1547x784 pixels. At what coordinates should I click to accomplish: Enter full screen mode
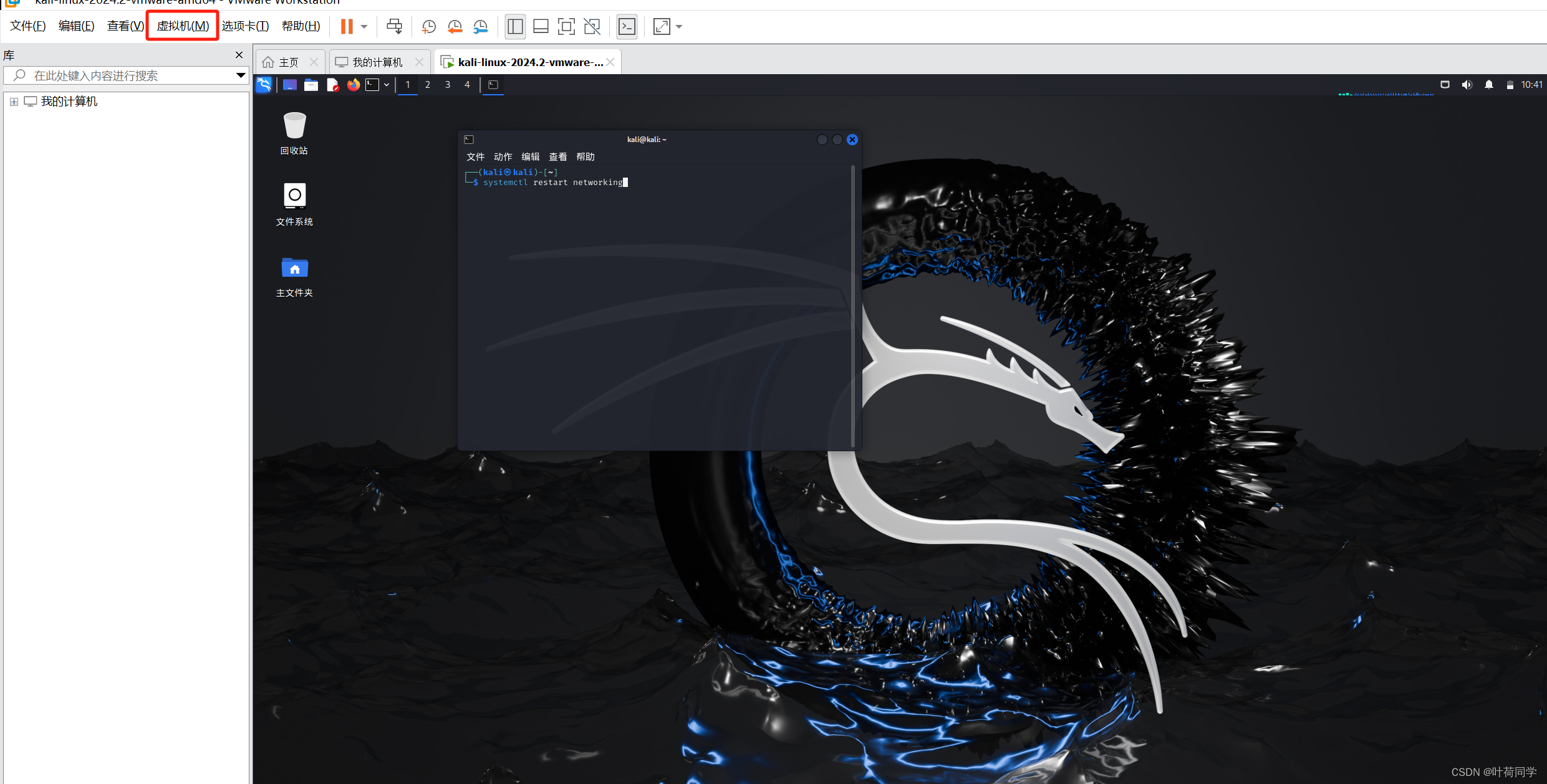(566, 26)
